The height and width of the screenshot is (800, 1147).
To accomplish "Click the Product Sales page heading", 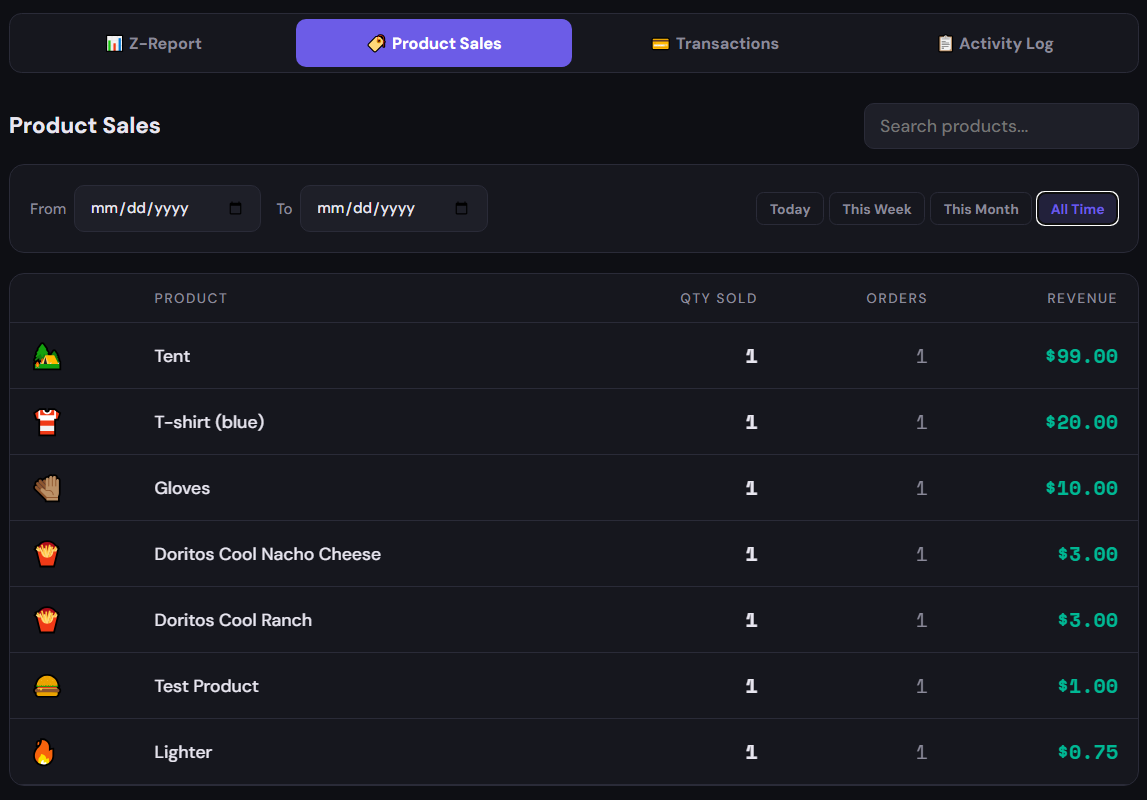I will tap(85, 125).
